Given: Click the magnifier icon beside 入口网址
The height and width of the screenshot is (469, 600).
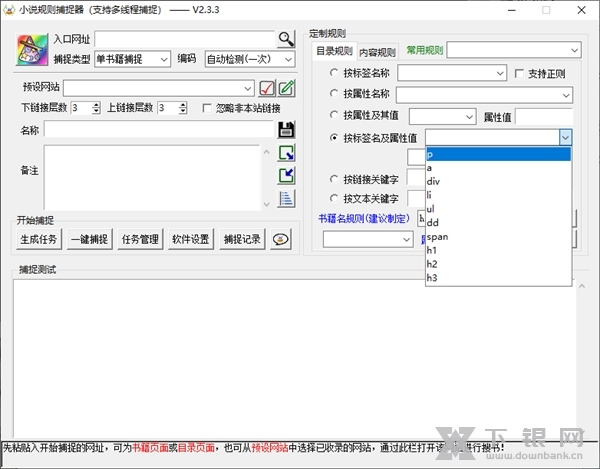Looking at the screenshot, I should (x=287, y=39).
